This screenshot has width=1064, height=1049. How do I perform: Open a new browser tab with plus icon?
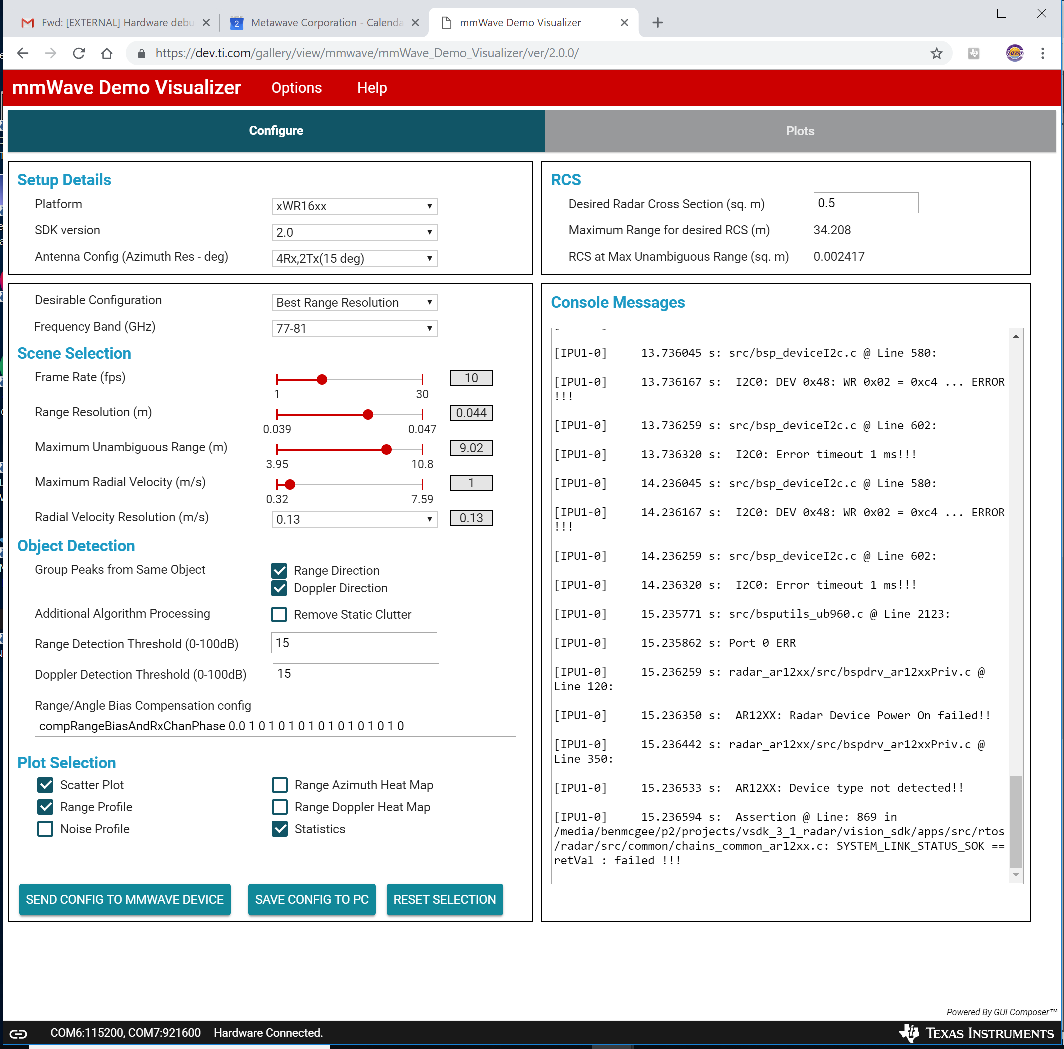click(x=657, y=22)
